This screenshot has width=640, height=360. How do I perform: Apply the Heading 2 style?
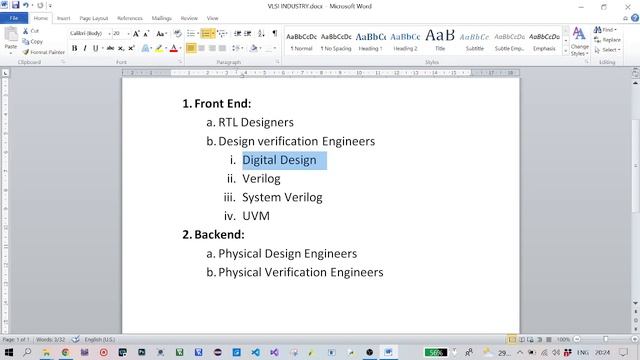[405, 41]
